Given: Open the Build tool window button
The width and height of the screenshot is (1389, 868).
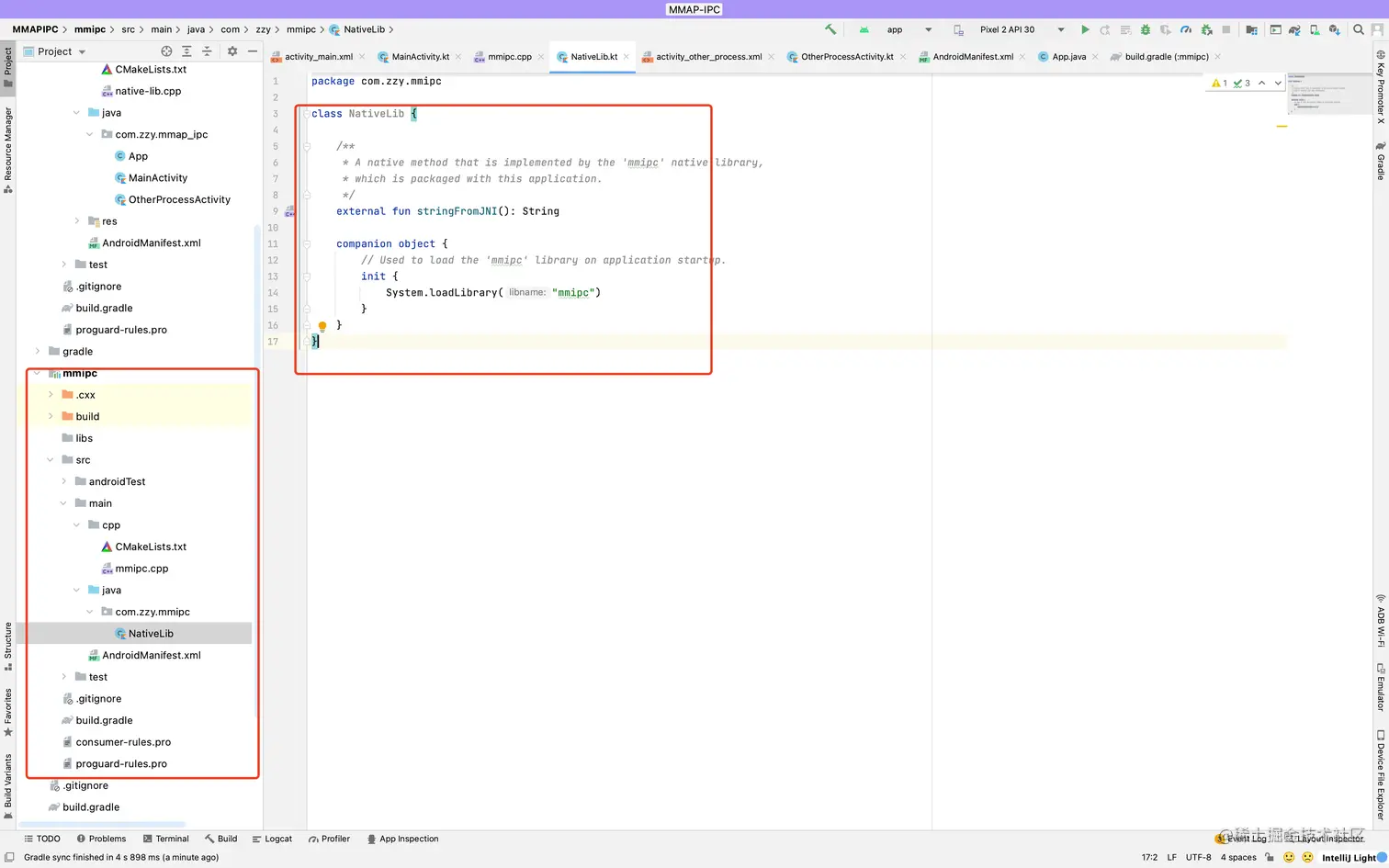Looking at the screenshot, I should pos(221,839).
